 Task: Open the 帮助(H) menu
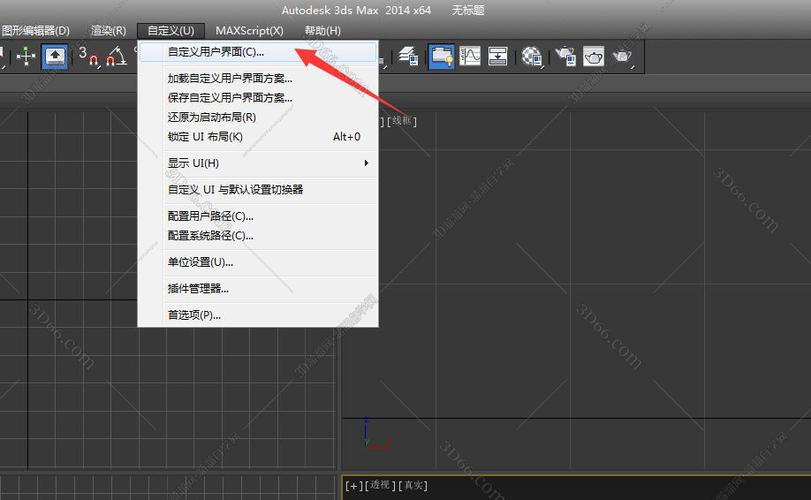323,31
